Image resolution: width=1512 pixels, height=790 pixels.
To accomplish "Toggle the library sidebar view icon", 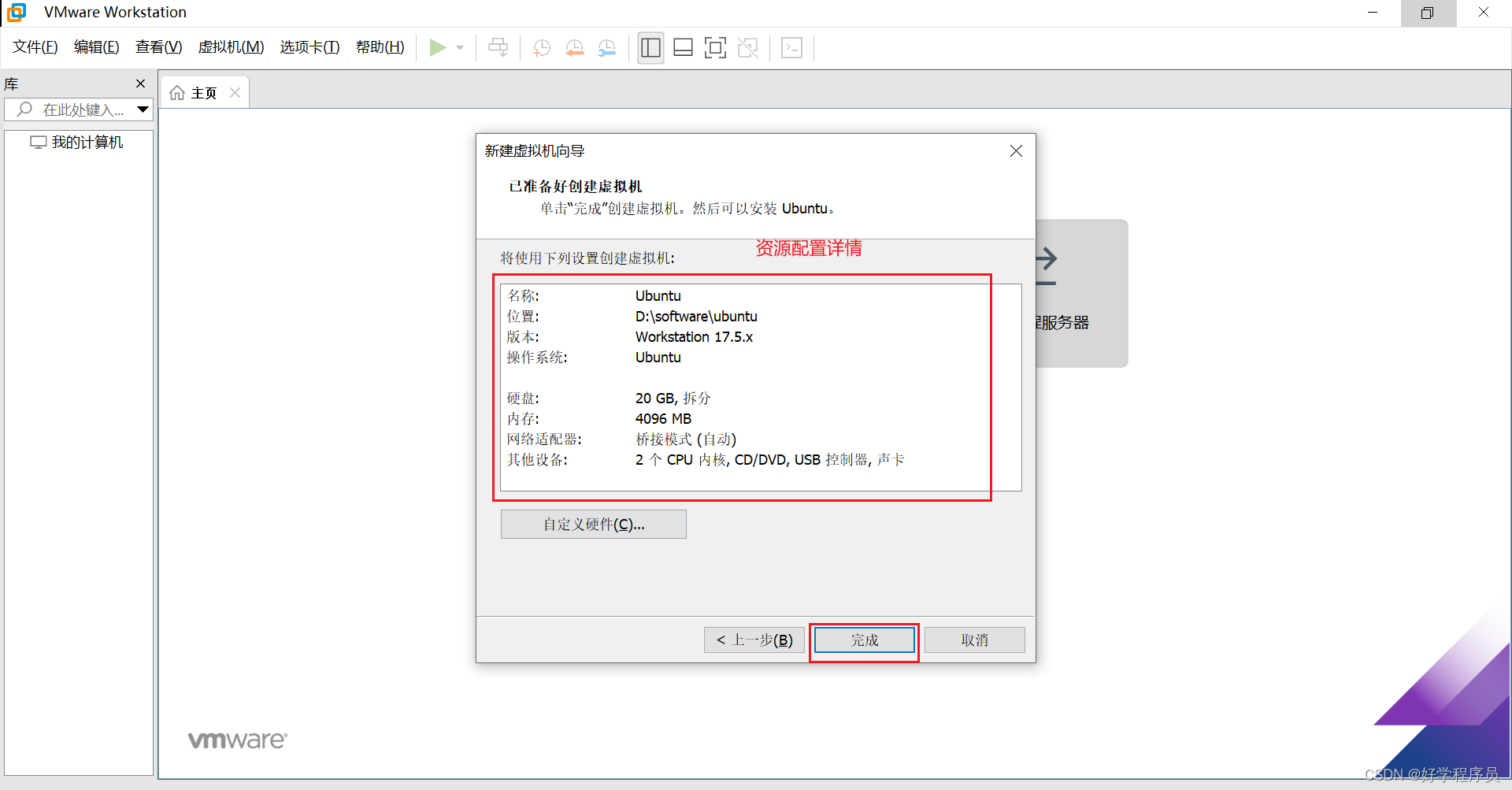I will [650, 48].
